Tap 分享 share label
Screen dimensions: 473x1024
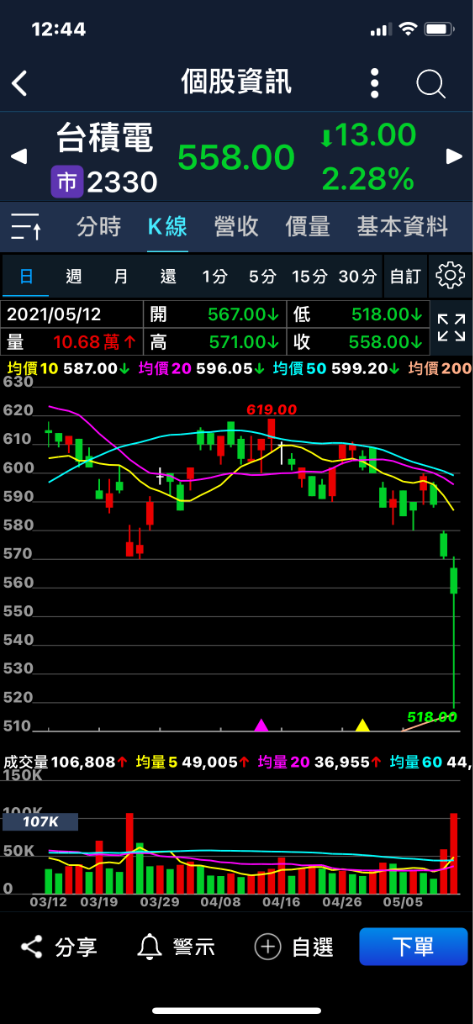click(x=76, y=946)
